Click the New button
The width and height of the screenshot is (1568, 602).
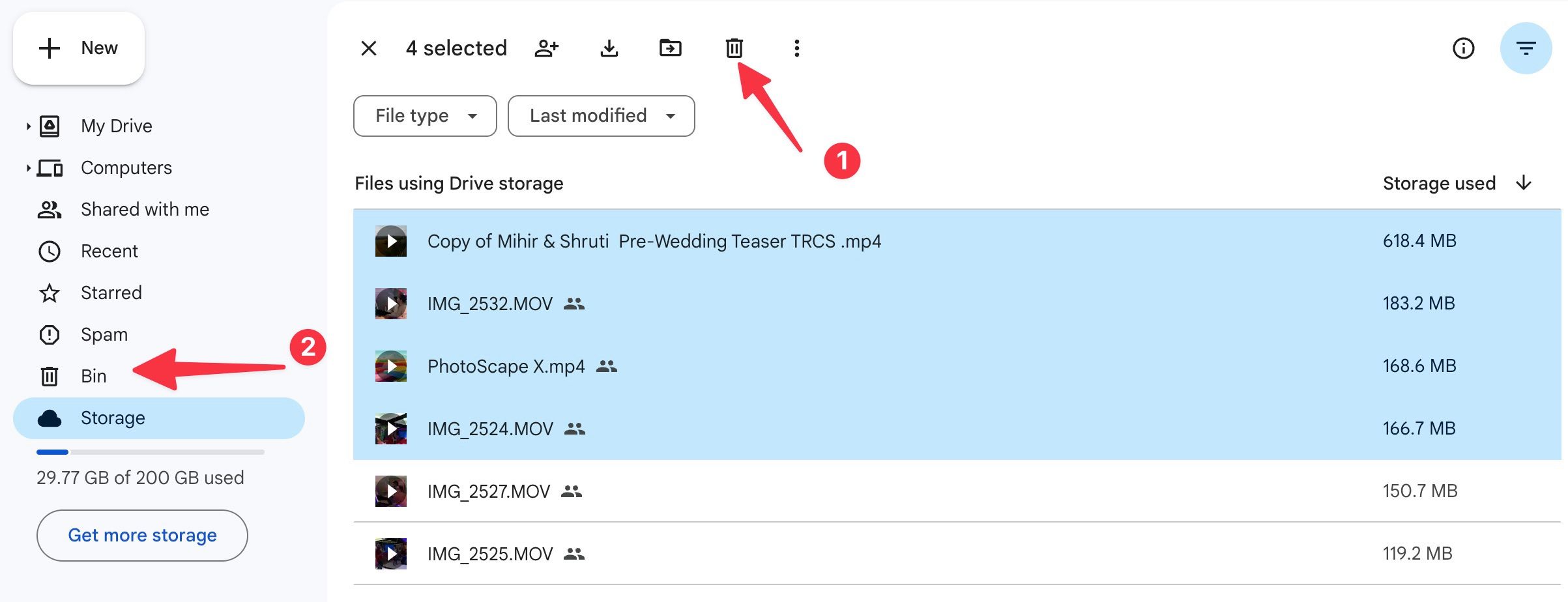coord(79,48)
